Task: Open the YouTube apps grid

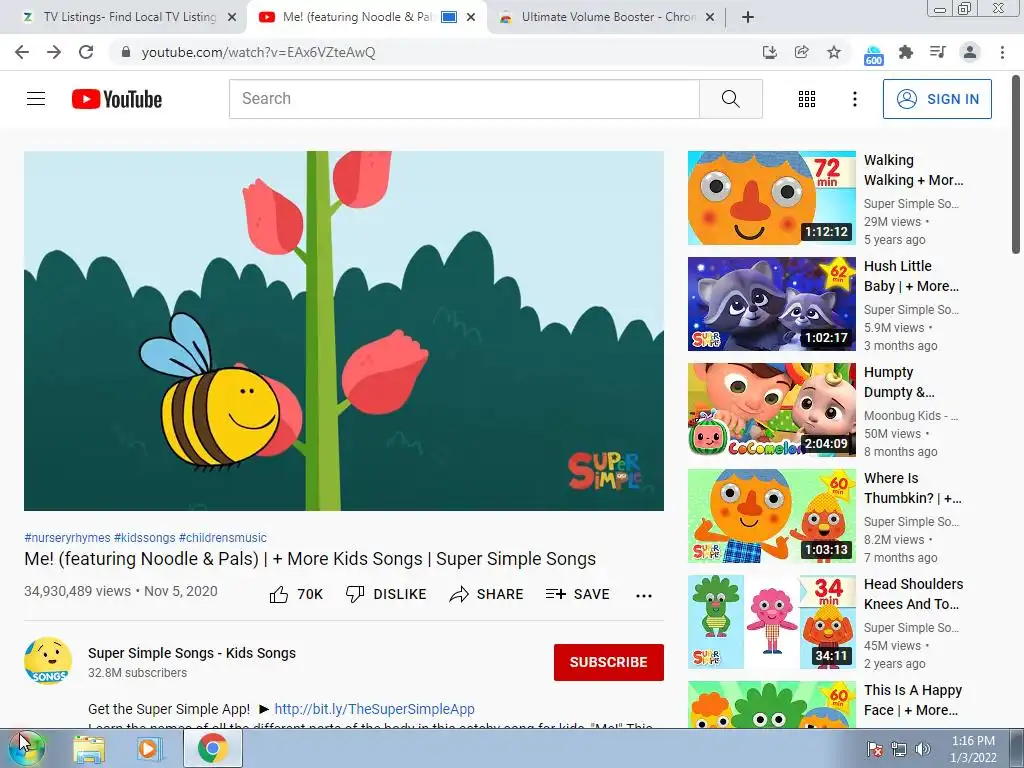Action: coord(807,99)
